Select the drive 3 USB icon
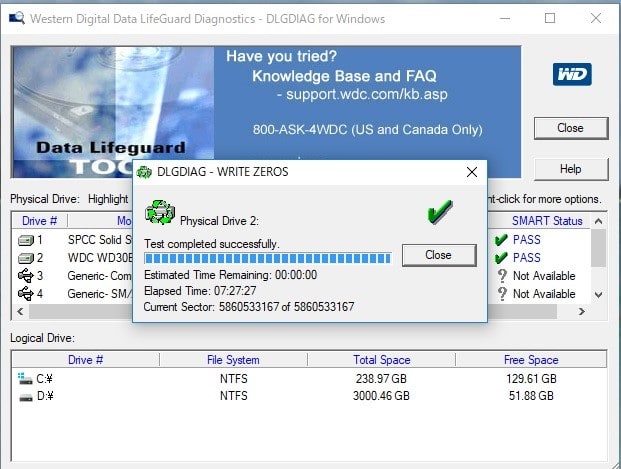Image resolution: width=621 pixels, height=469 pixels. (26, 275)
